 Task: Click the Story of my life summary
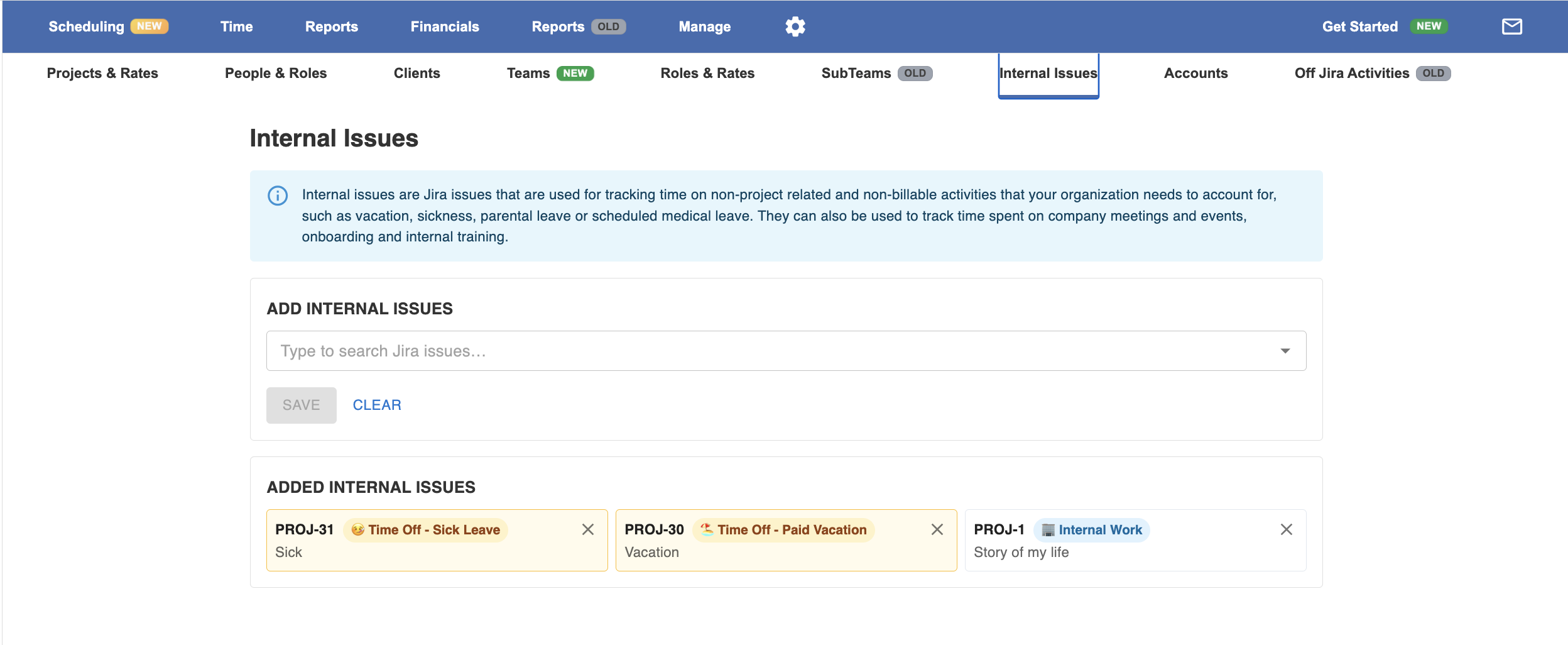tap(1021, 552)
